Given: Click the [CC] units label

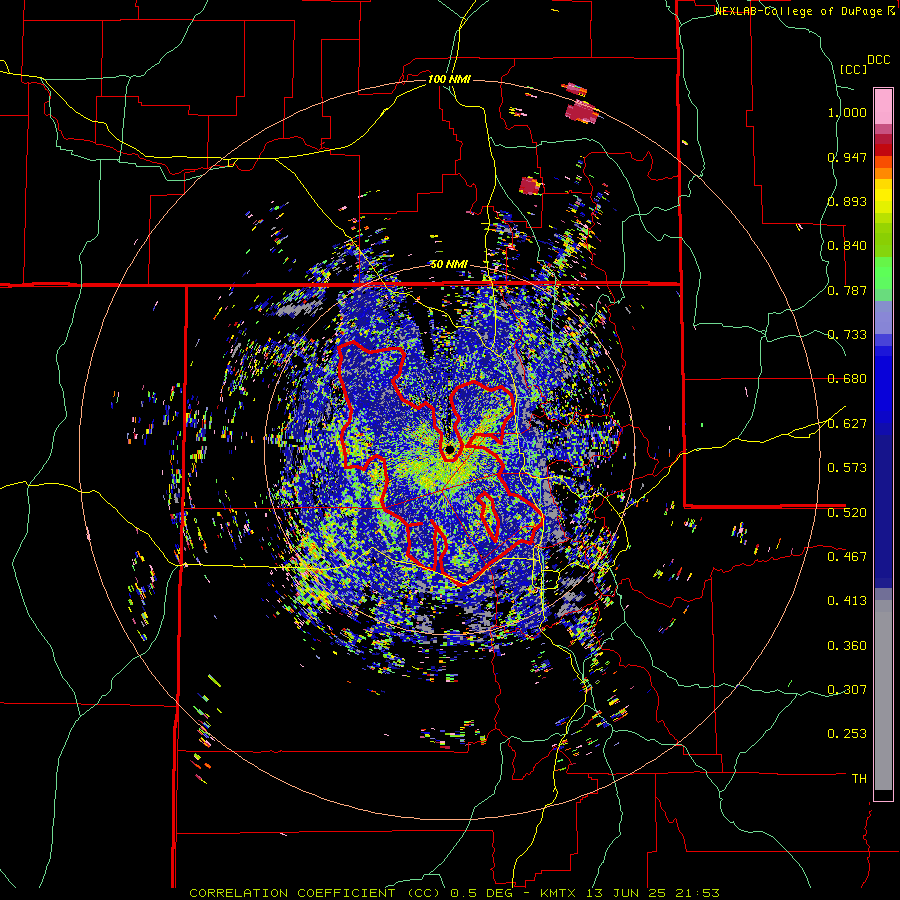Looking at the screenshot, I should (854, 69).
